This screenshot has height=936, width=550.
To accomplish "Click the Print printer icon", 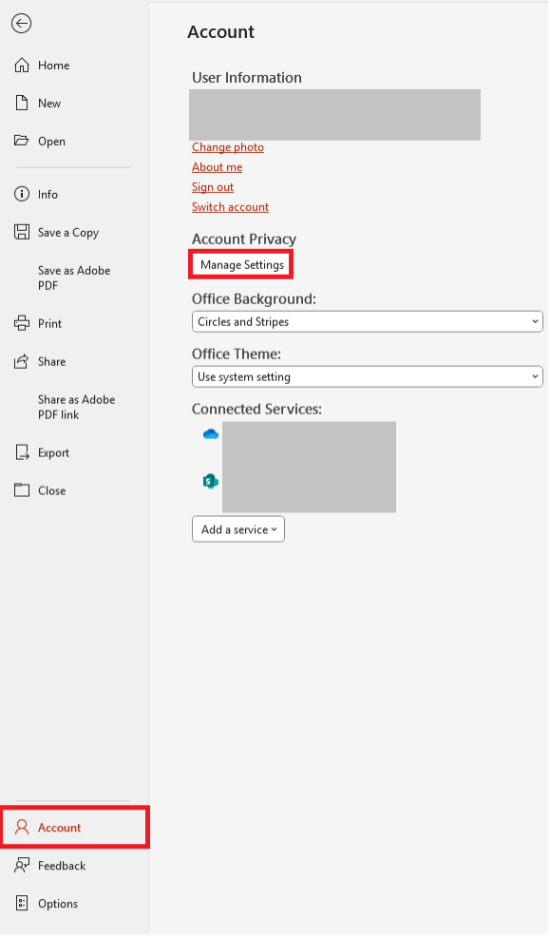I will click(21, 323).
